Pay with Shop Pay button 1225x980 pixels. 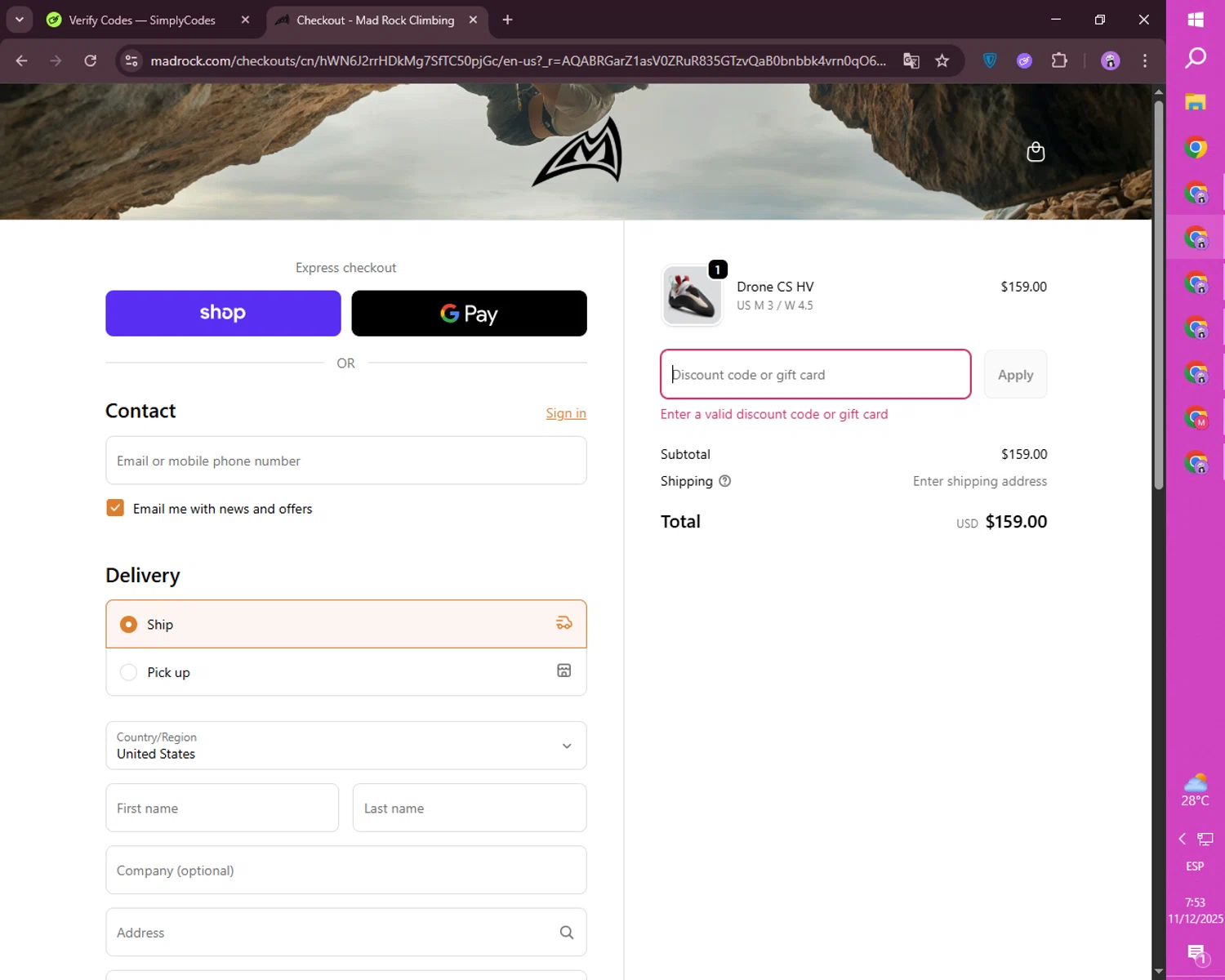pyautogui.click(x=223, y=313)
